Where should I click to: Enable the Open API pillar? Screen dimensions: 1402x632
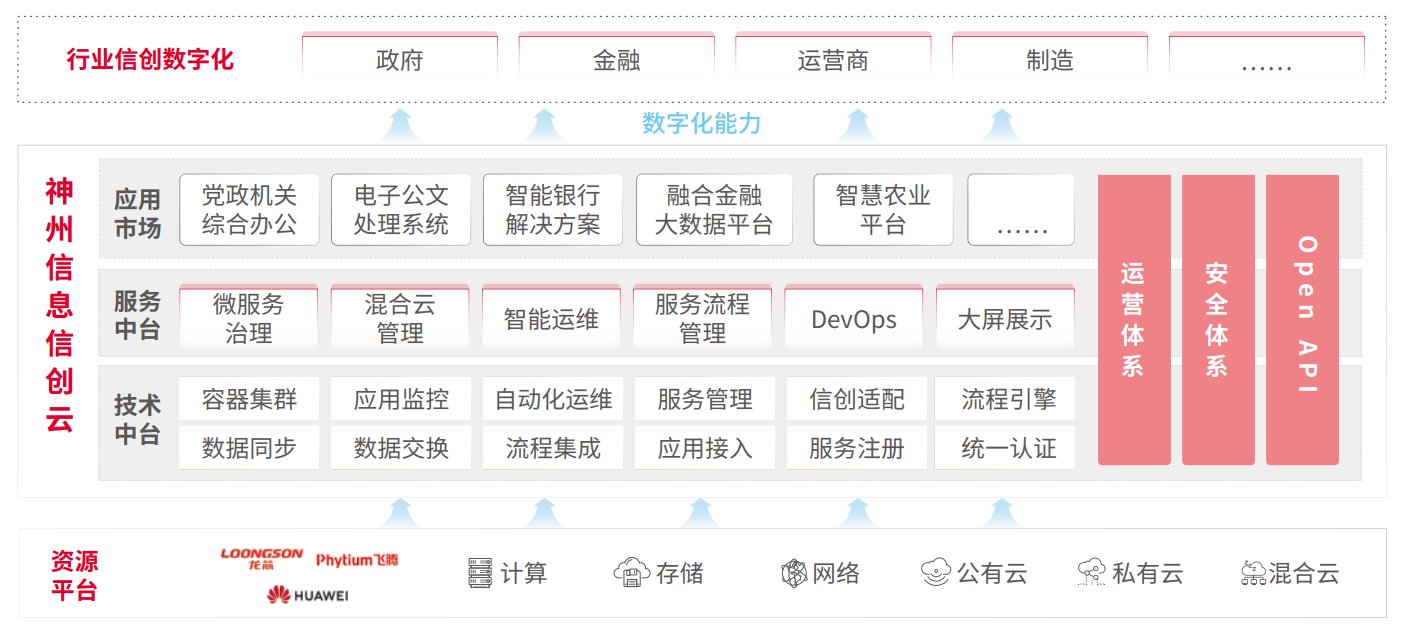point(1302,320)
